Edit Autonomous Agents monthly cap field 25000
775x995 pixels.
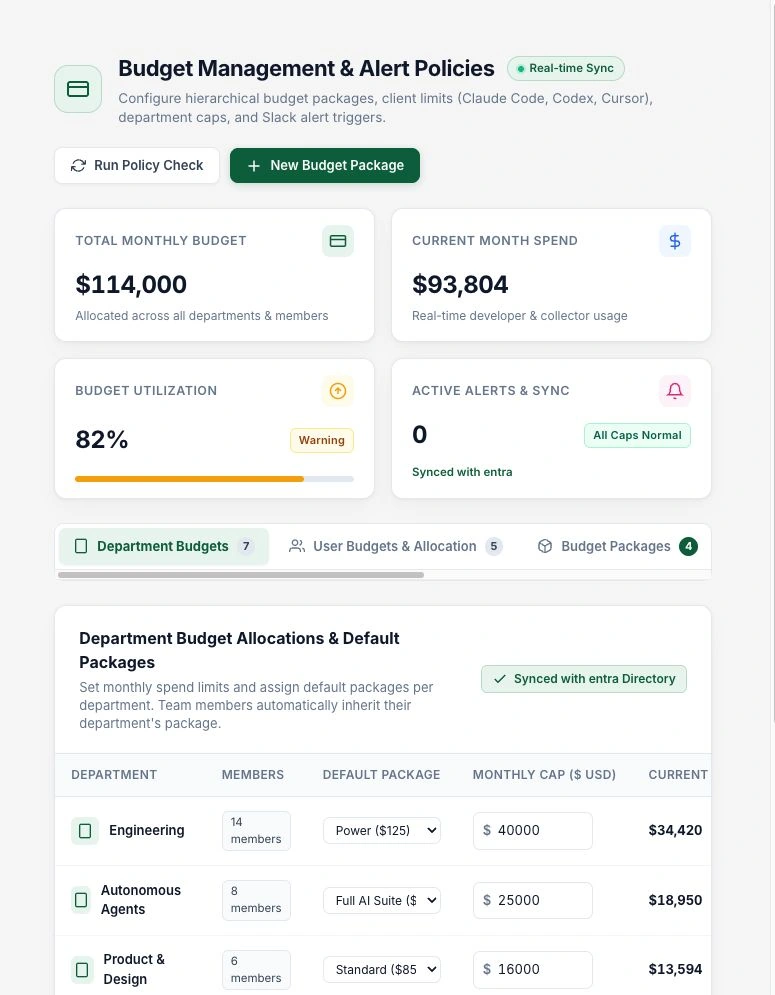(533, 900)
